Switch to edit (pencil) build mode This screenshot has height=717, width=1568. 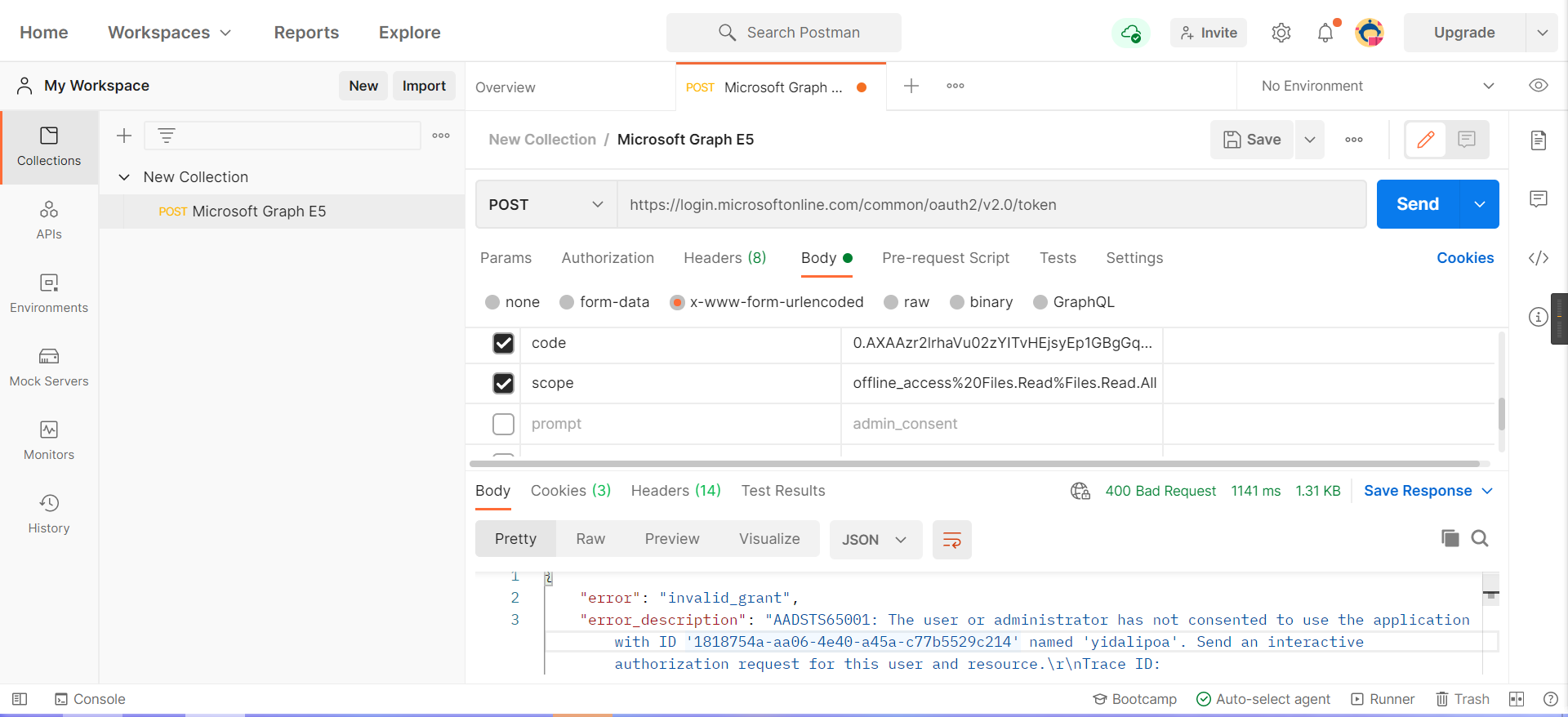(x=1426, y=140)
